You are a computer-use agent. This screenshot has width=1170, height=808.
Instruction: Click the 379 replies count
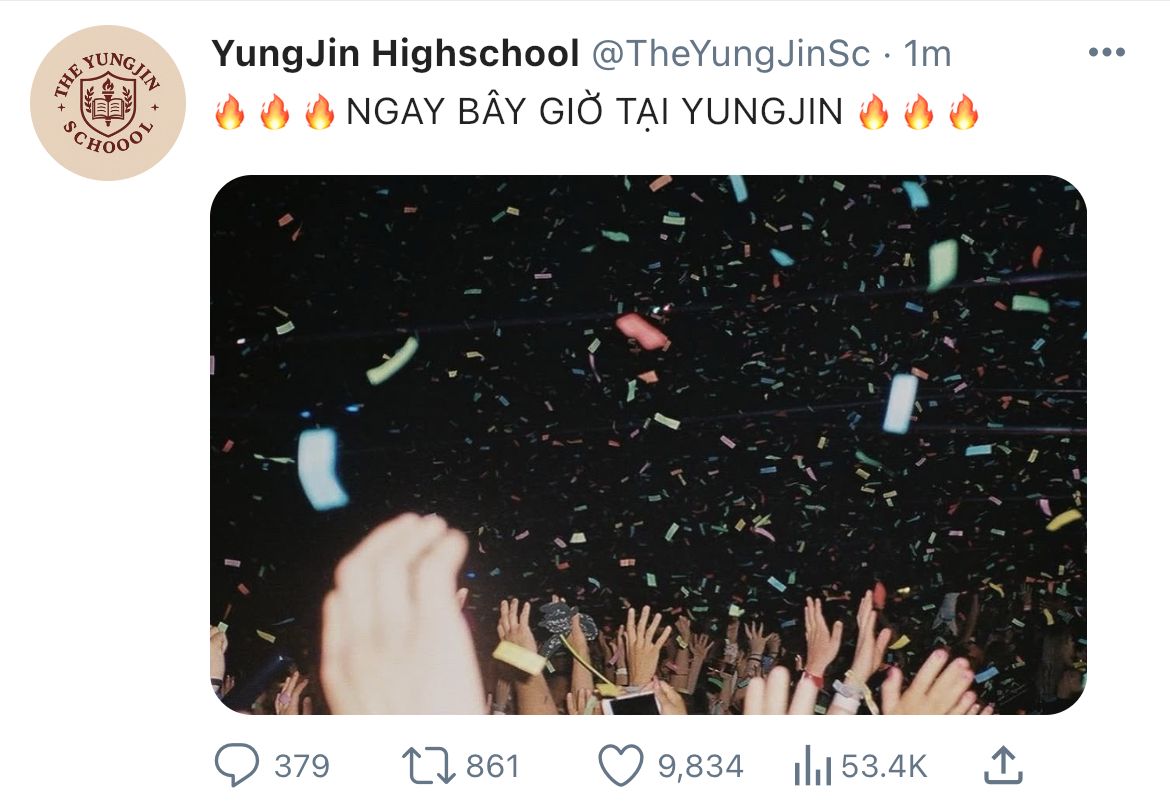(301, 766)
